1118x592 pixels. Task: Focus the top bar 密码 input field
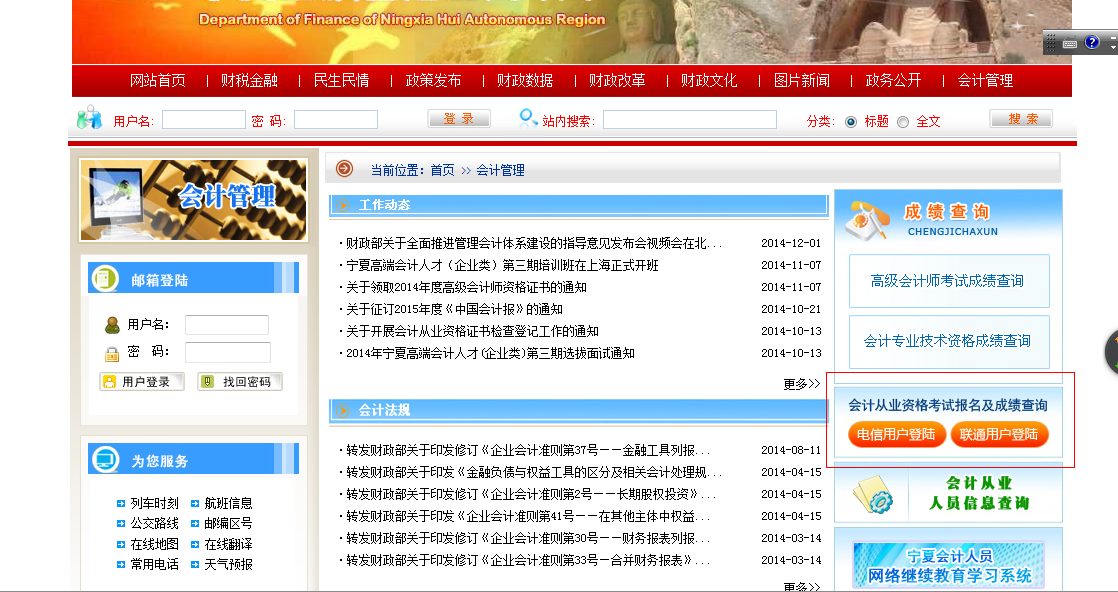click(336, 120)
